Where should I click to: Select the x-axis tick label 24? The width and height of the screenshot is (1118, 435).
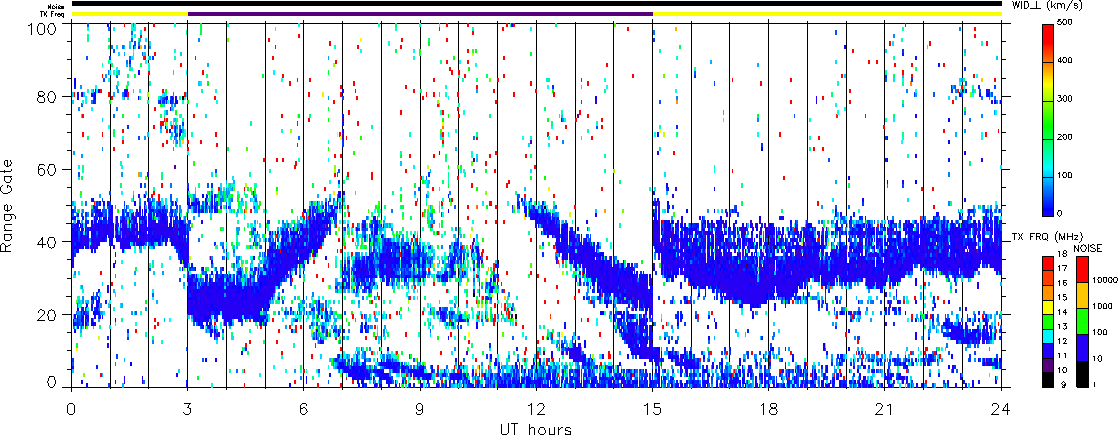point(1001,409)
